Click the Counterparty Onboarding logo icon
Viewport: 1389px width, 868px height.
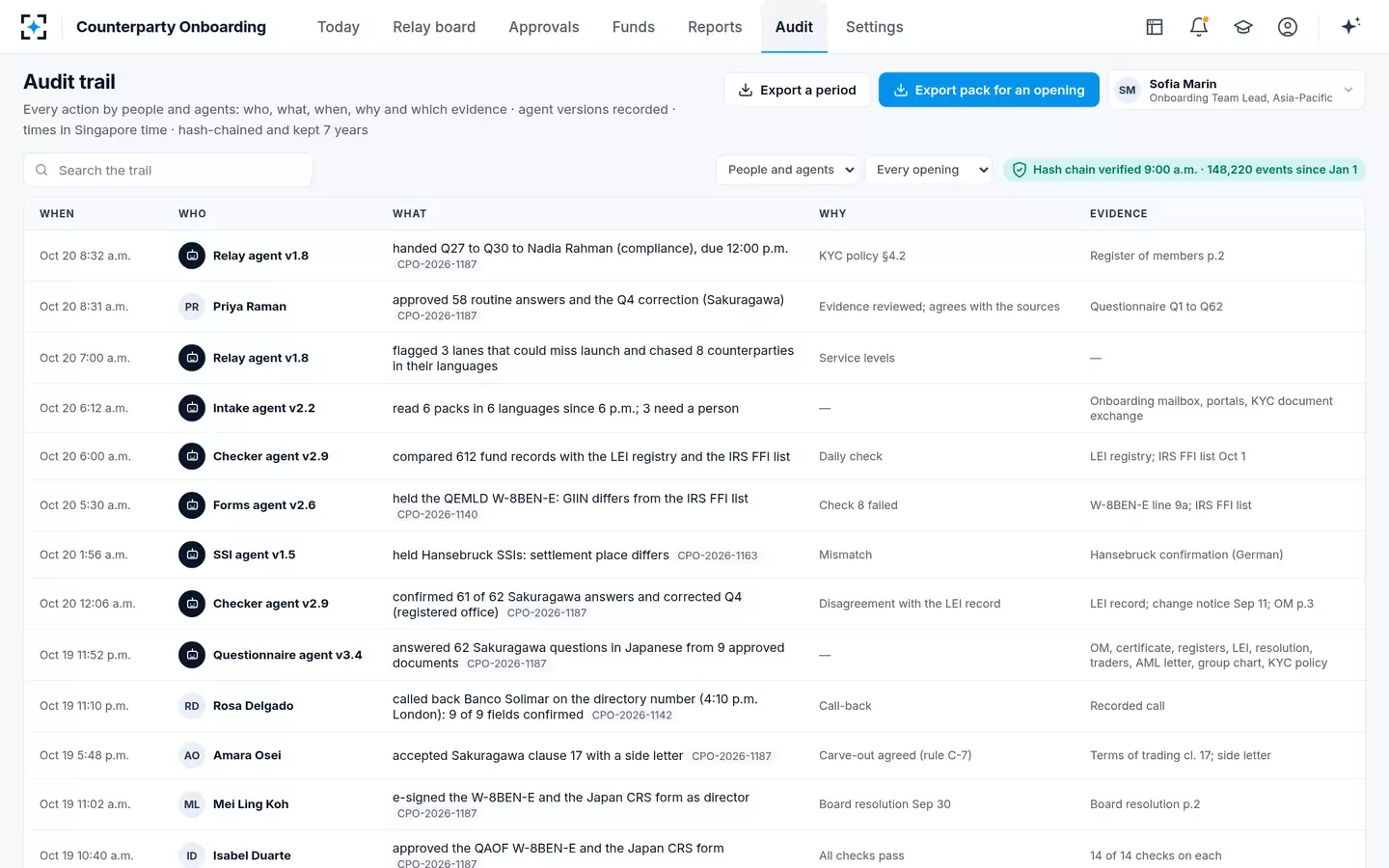click(34, 27)
